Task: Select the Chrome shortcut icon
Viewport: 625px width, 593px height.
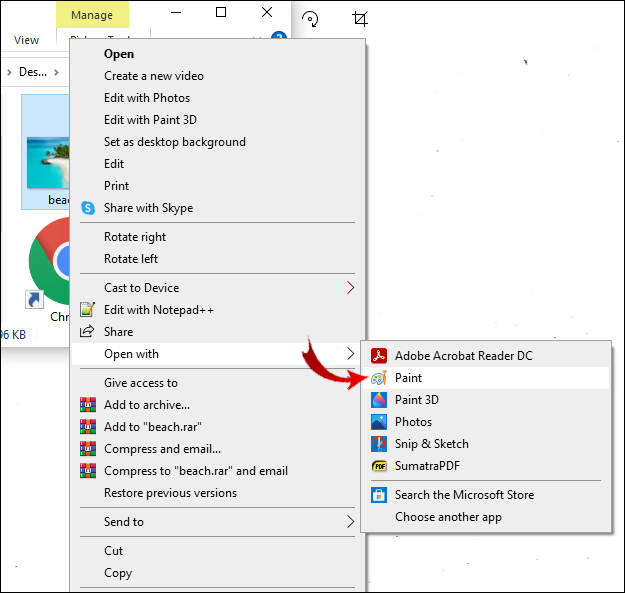Action: tap(49, 261)
